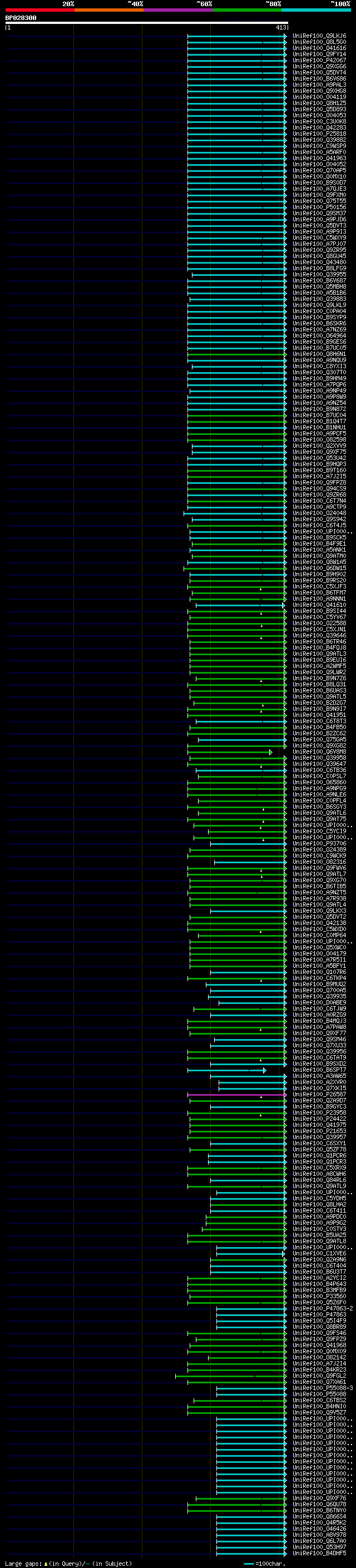Screen dimensions: 356x1568
Task: Open last hit UniRef100_B4DHF5
Action: click(x=319, y=1554)
